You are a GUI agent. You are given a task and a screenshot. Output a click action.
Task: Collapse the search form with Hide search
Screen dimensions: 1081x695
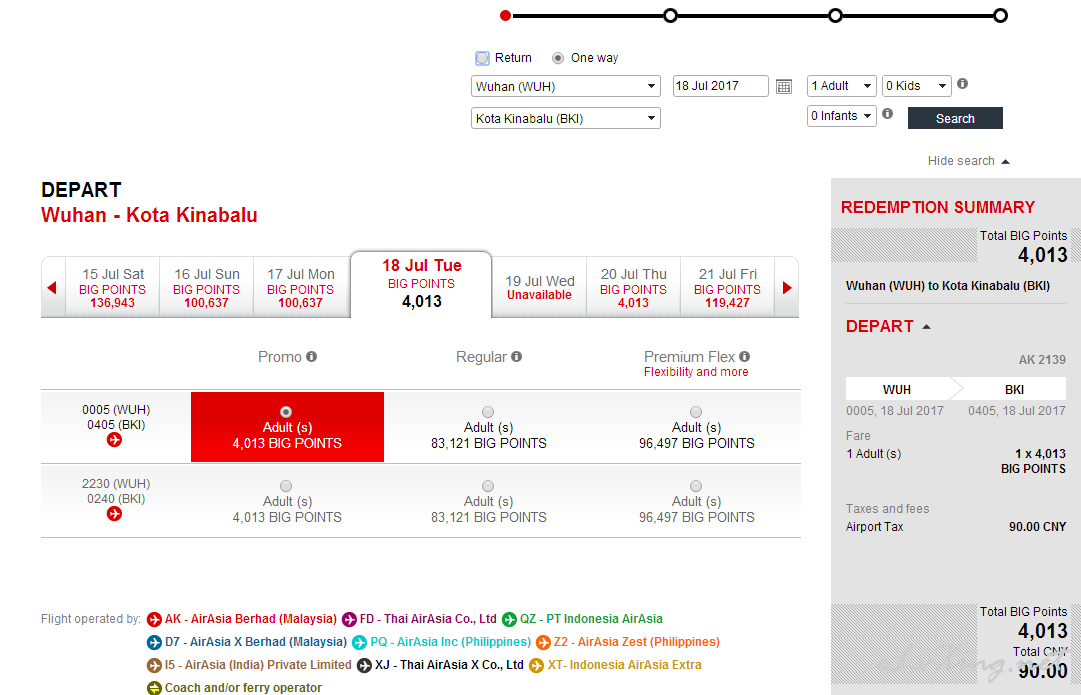(x=968, y=161)
